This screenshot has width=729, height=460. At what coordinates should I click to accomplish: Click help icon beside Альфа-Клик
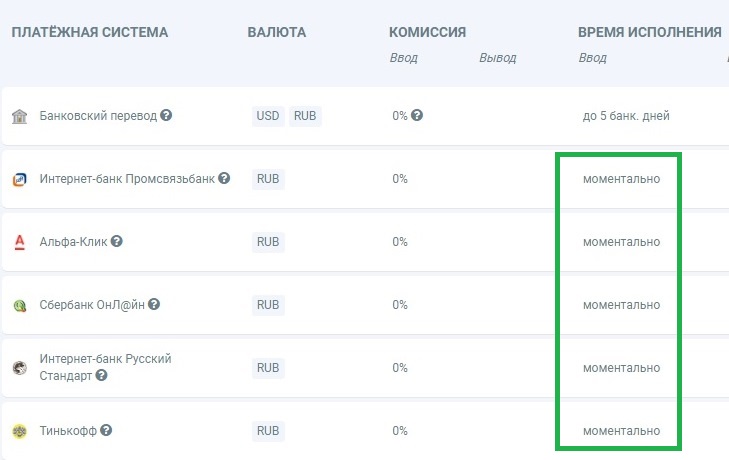(117, 242)
